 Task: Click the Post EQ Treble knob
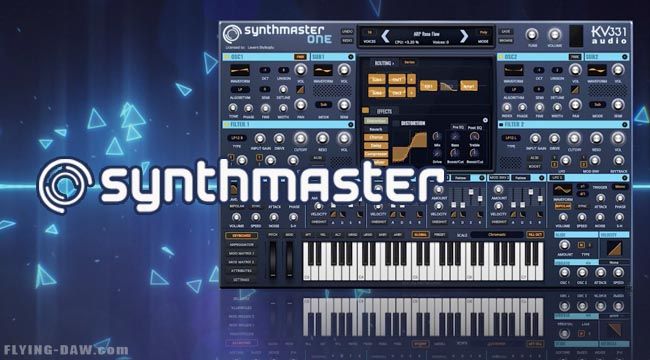[474, 136]
